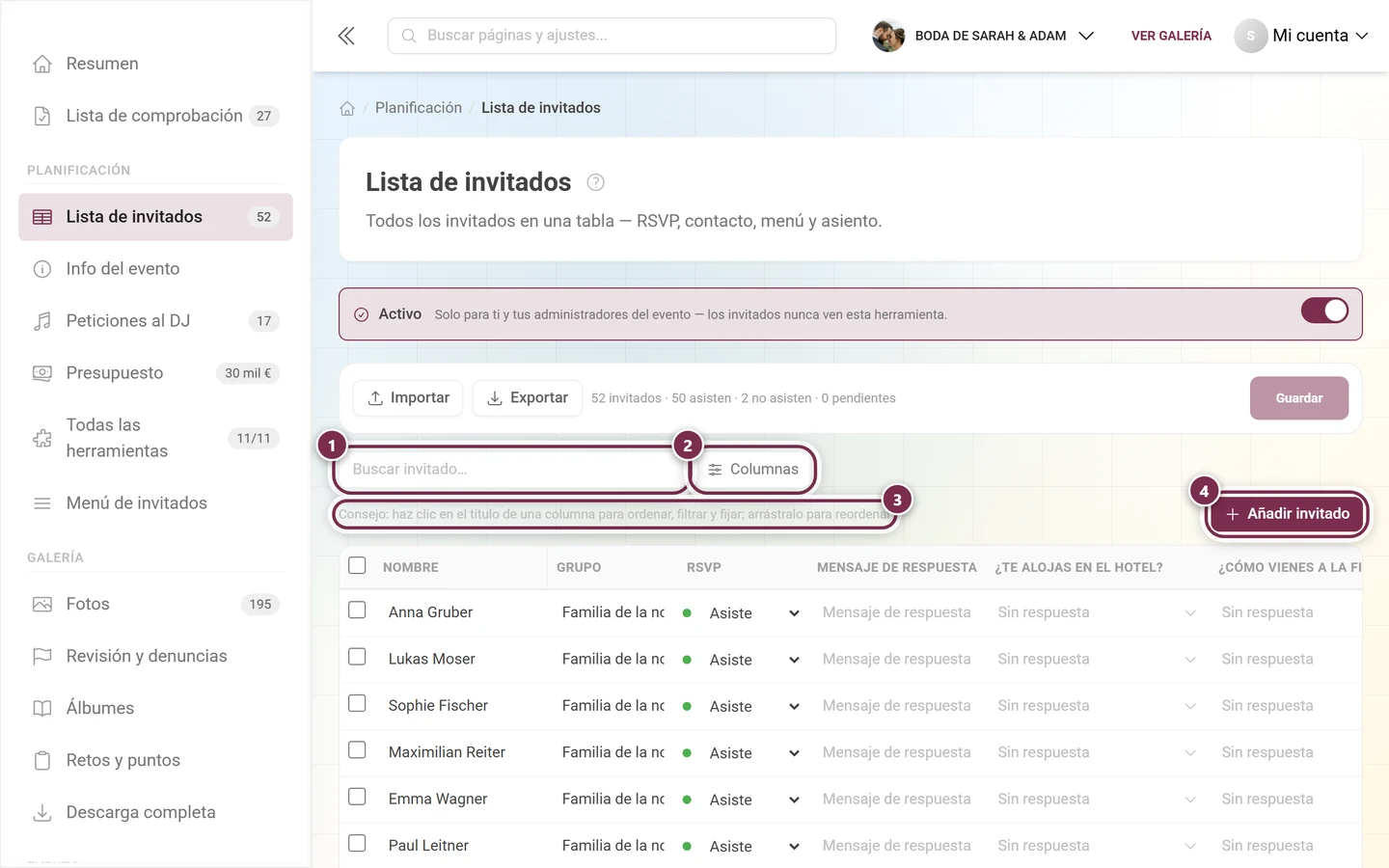1389x868 pixels.
Task: Click the Todas las herramientas puzzle icon
Action: (x=42, y=438)
